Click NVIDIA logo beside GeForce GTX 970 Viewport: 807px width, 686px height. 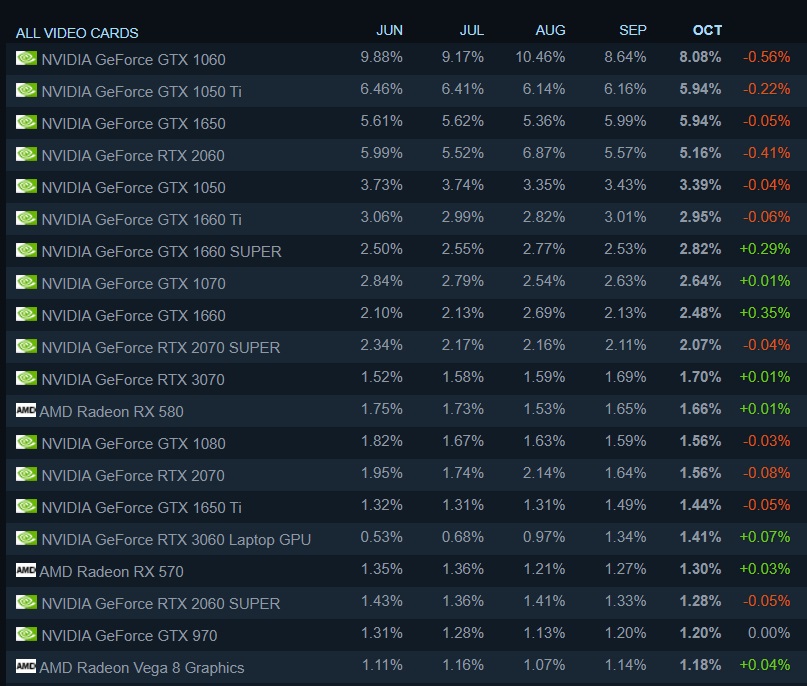coord(26,634)
